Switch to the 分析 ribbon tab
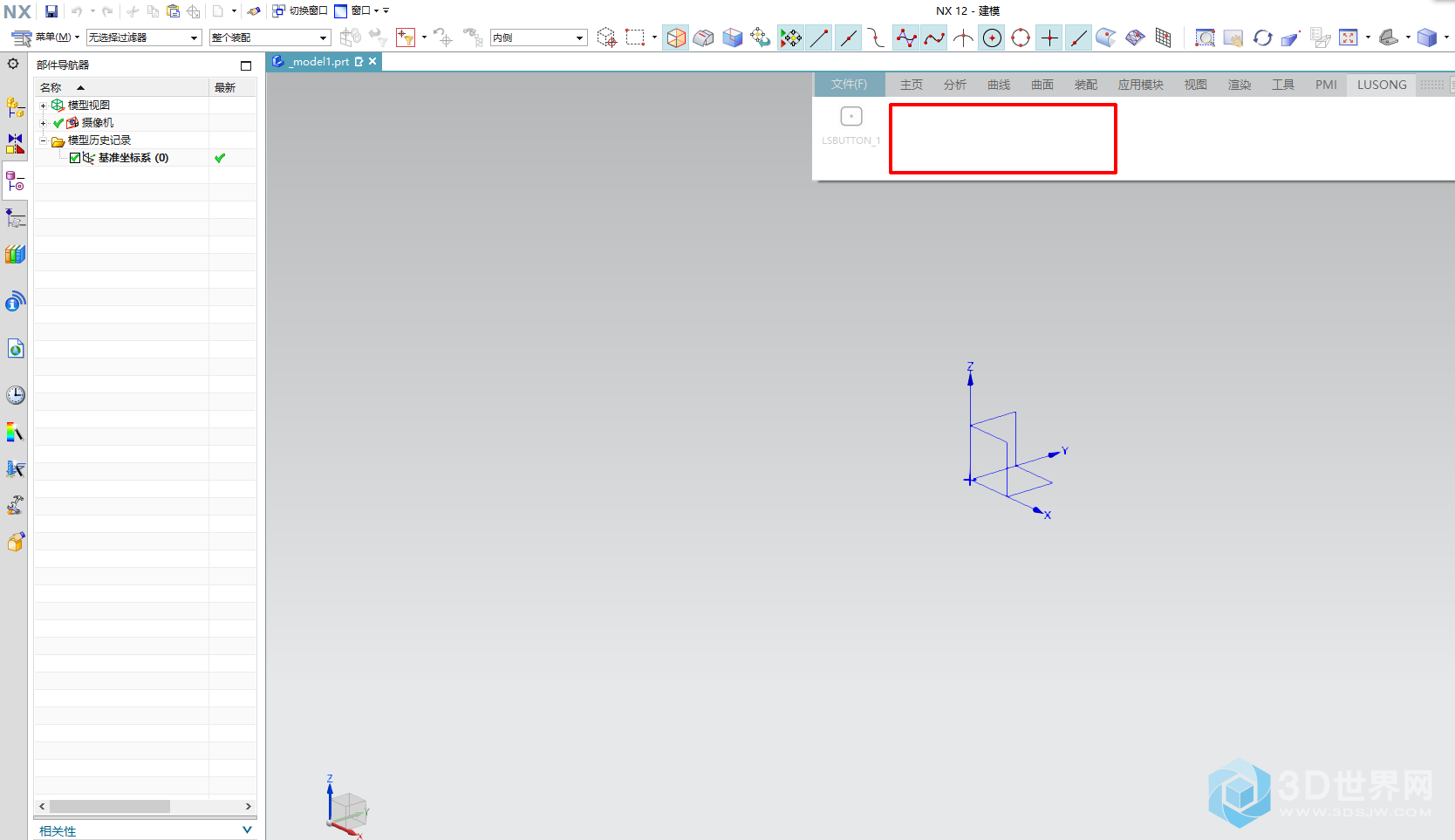1455x840 pixels. pyautogui.click(x=955, y=85)
